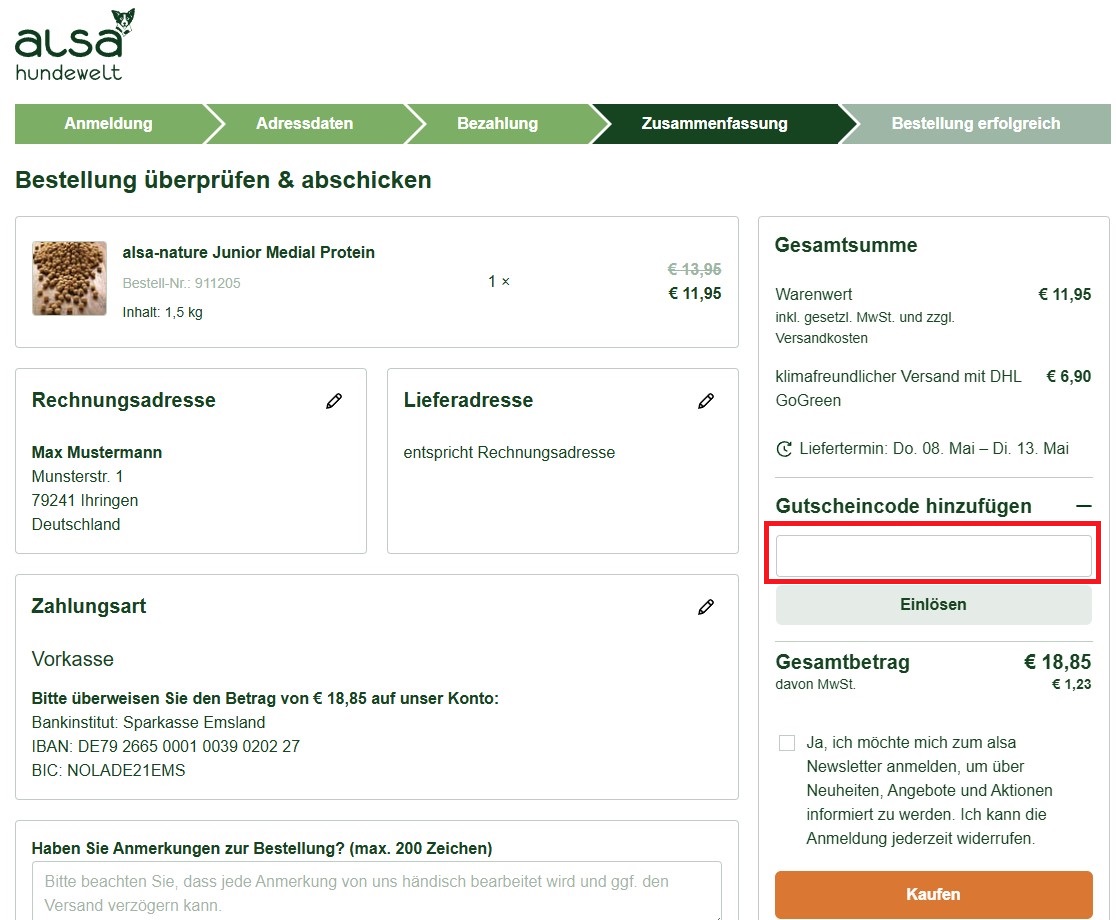The image size is (1116, 920).
Task: Click the Vorkasse payment method text
Action: pyautogui.click(x=73, y=659)
